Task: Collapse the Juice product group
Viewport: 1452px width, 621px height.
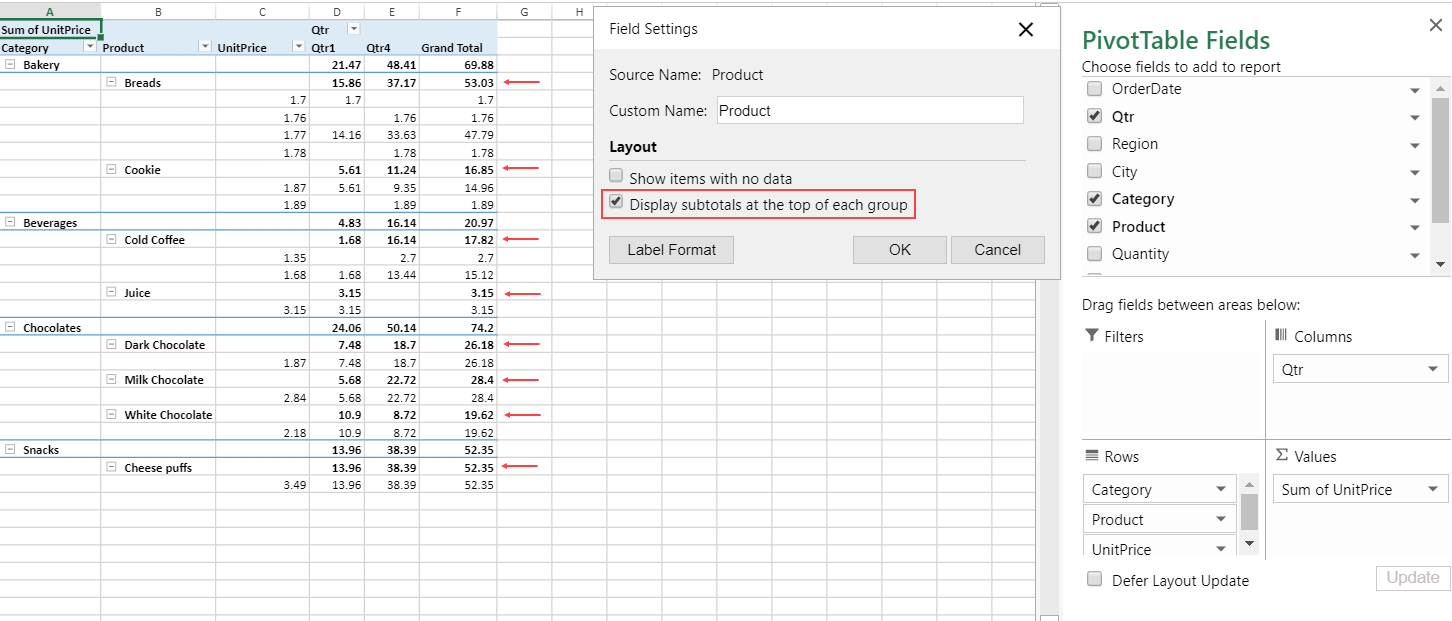Action: click(111, 293)
